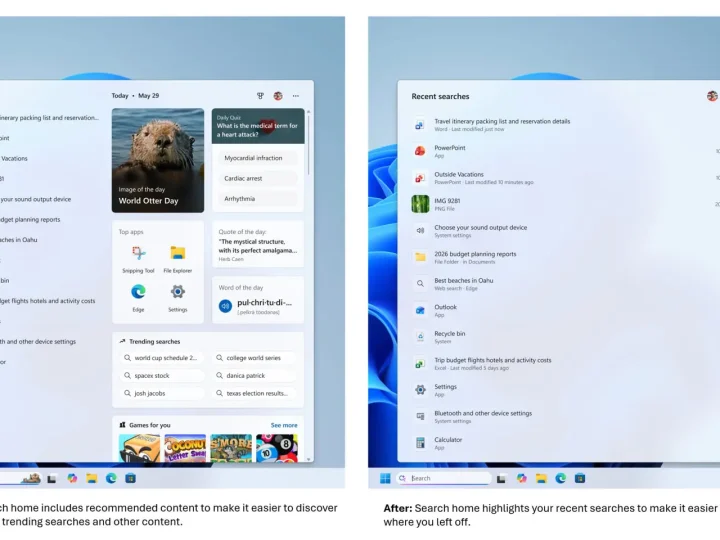Open File Explorer on the right taskbar
This screenshot has height=540, width=720.
[541, 478]
